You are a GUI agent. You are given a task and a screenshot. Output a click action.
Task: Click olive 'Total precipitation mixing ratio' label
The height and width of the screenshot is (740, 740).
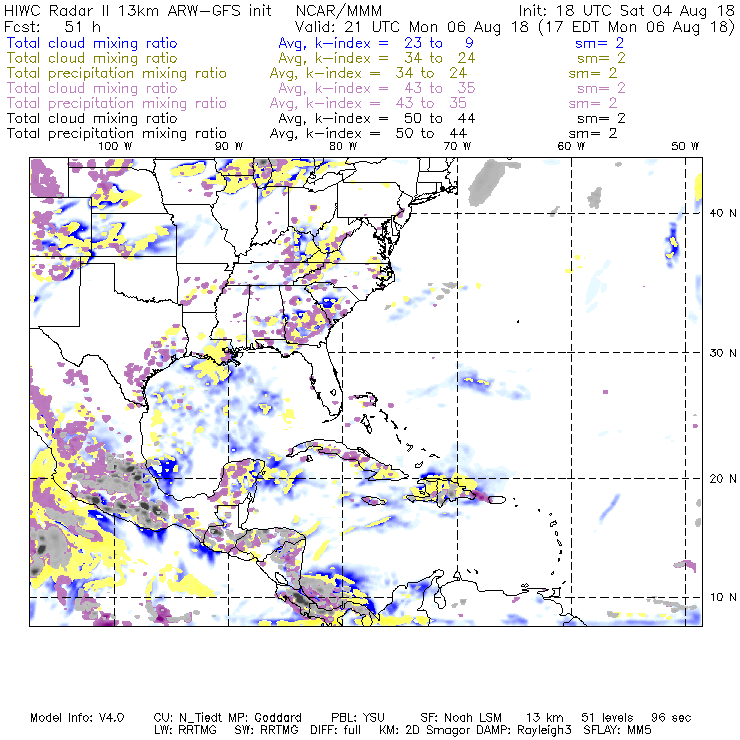point(117,73)
